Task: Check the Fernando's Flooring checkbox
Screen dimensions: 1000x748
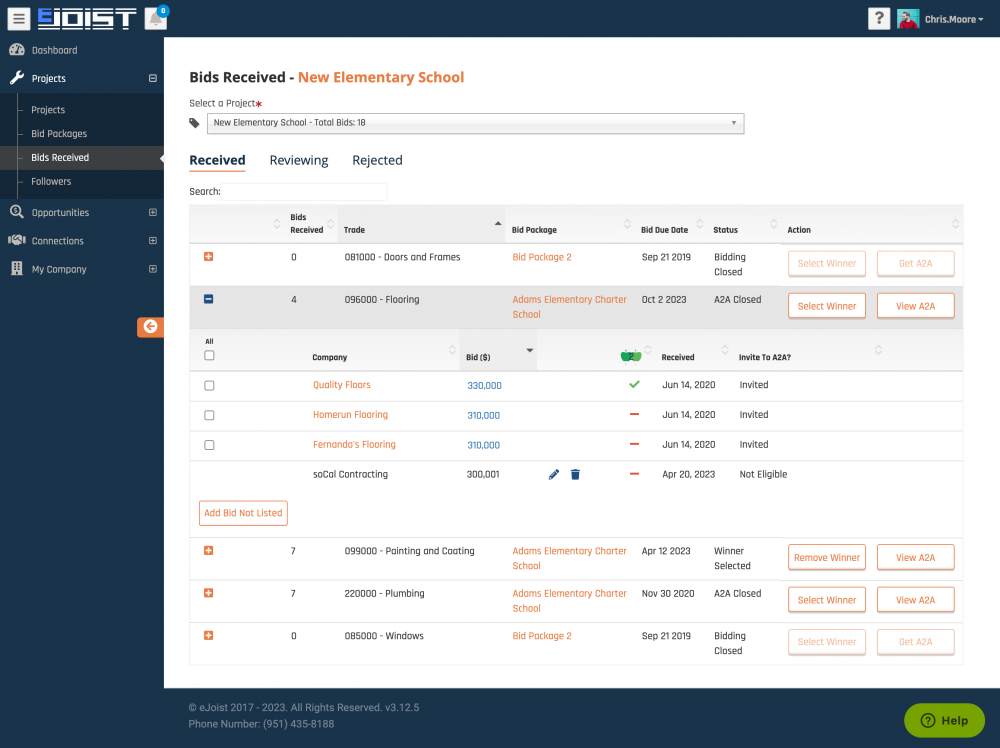Action: pos(209,445)
